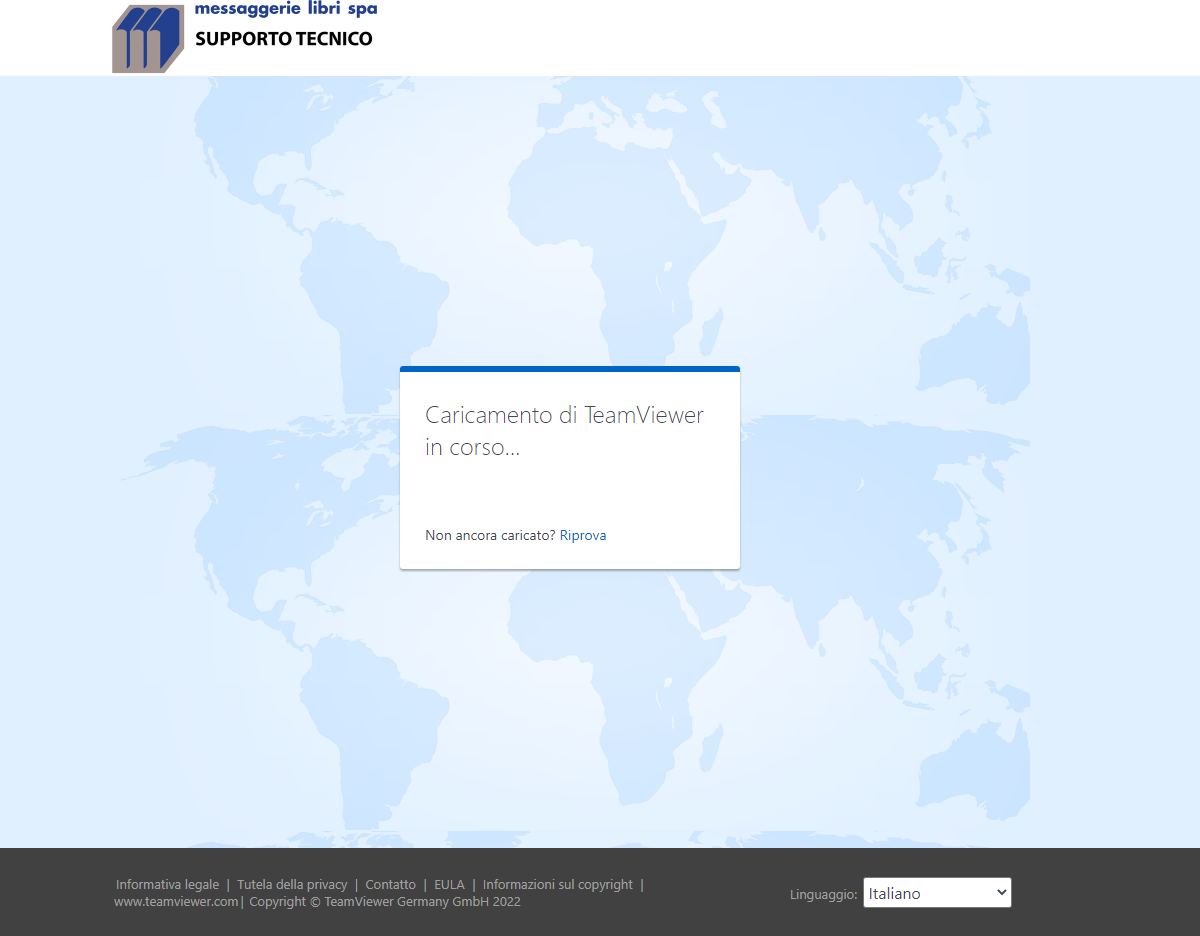Click the 'Non ancora caricato?' text
This screenshot has height=936, width=1200.
(490, 535)
